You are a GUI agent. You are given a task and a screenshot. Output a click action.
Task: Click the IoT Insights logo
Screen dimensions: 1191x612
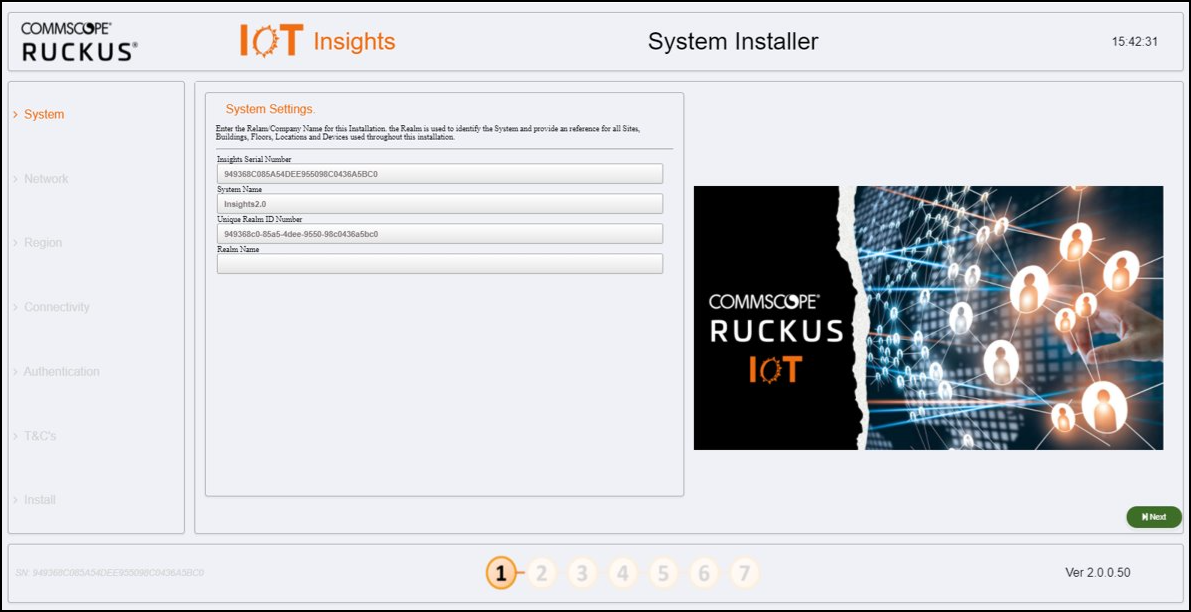point(317,41)
